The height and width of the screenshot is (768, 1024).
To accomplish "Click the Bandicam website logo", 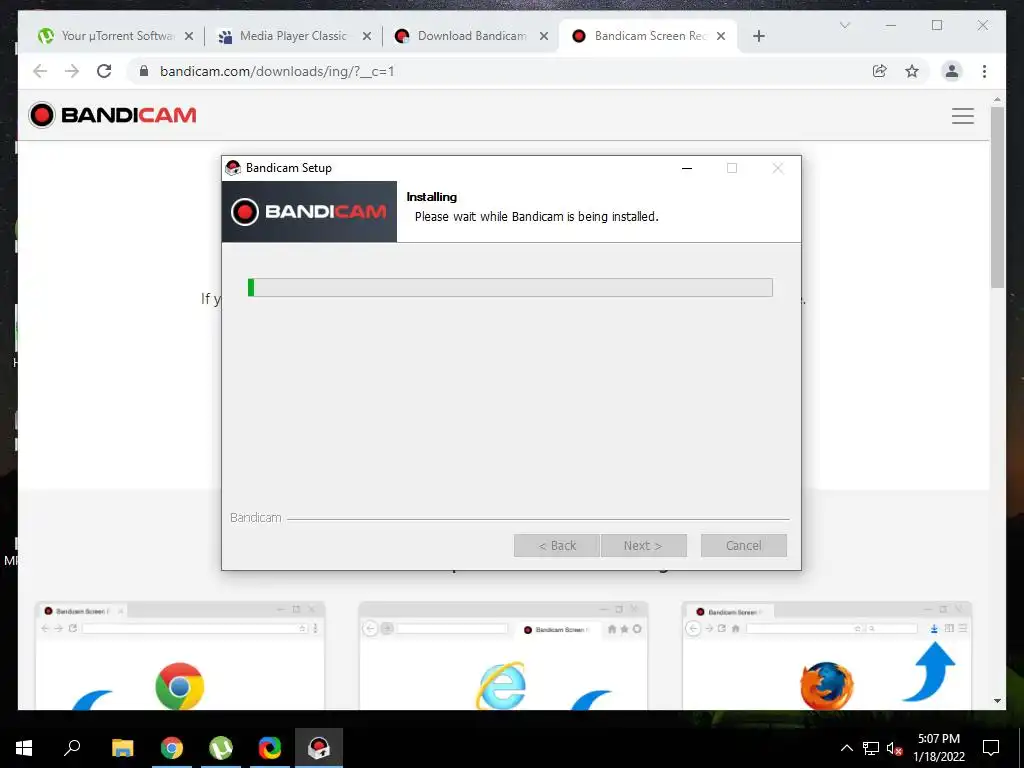I will coord(112,115).
